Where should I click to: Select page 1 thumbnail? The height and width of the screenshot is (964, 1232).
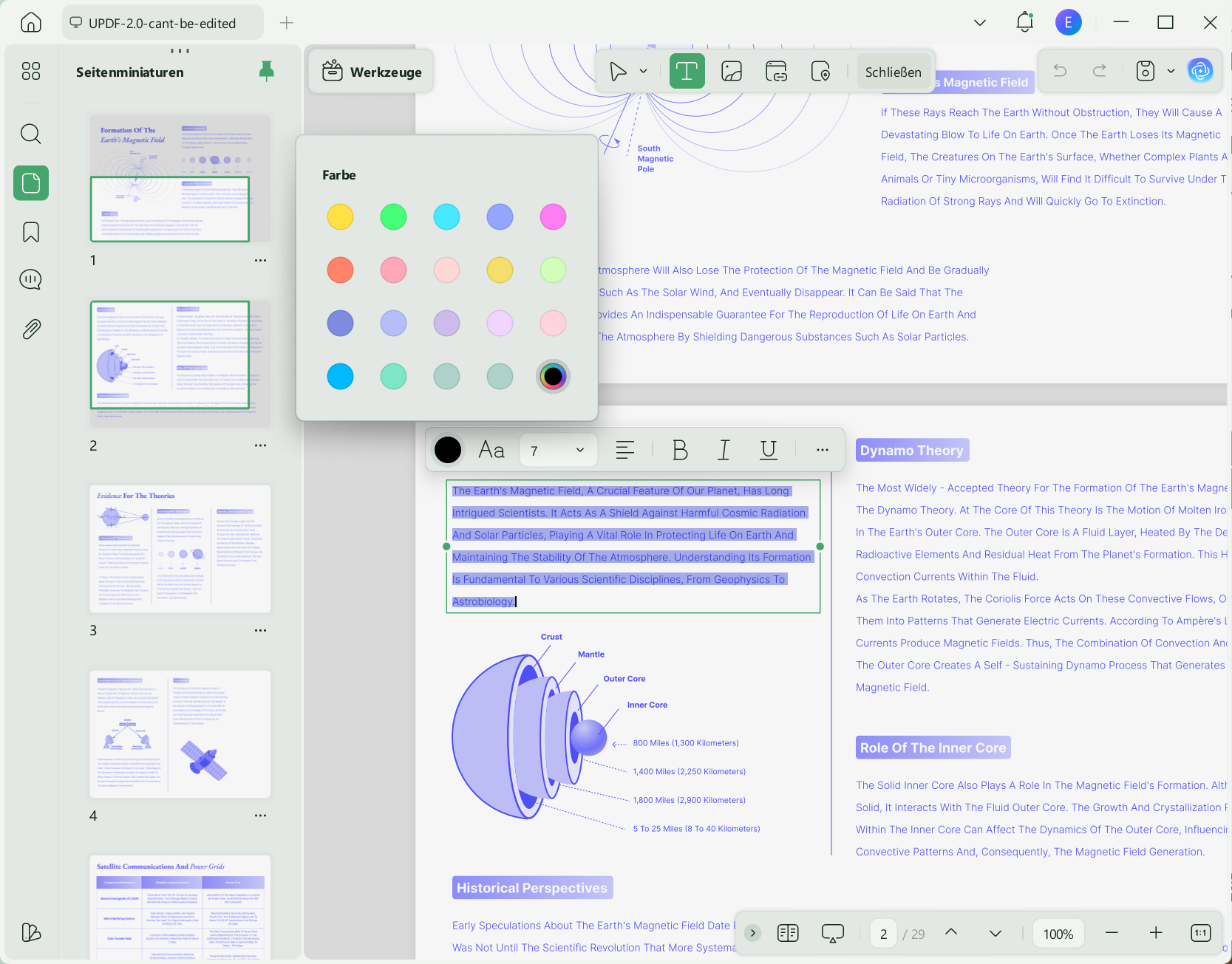(x=180, y=178)
